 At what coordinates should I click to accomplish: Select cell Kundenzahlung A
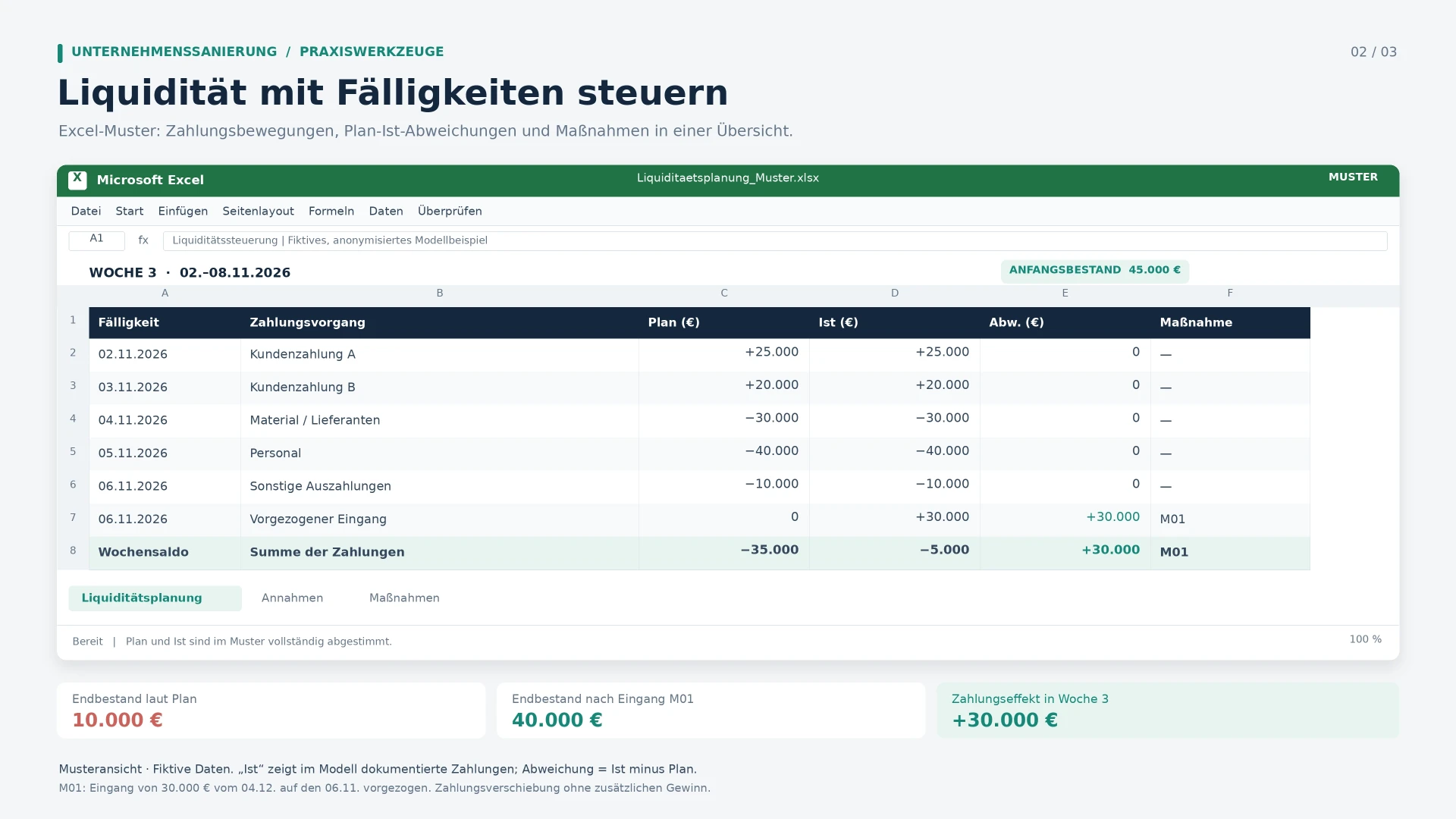coord(440,354)
